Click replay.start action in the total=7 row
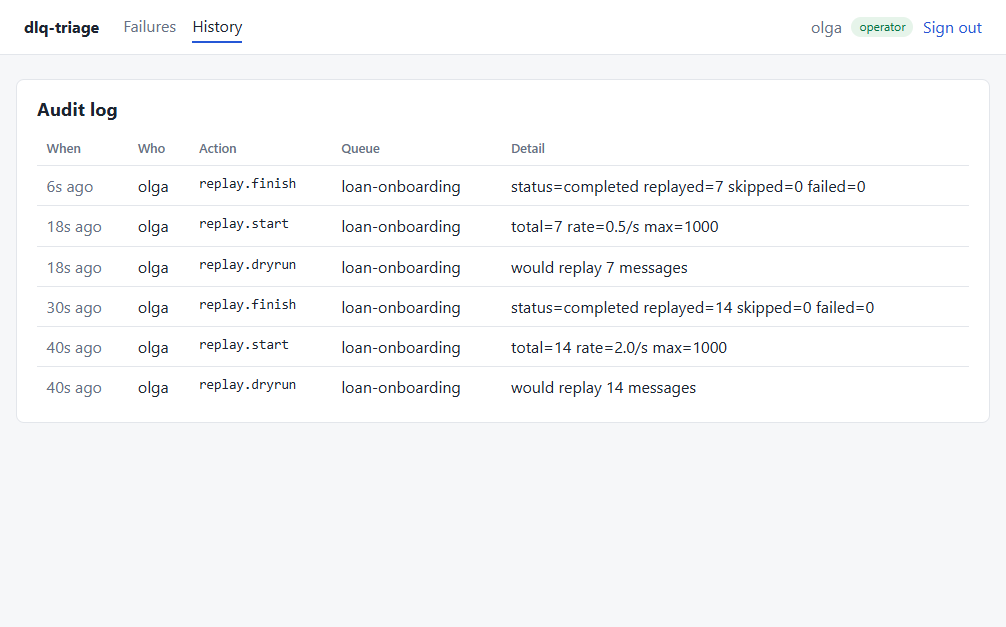 tap(244, 224)
